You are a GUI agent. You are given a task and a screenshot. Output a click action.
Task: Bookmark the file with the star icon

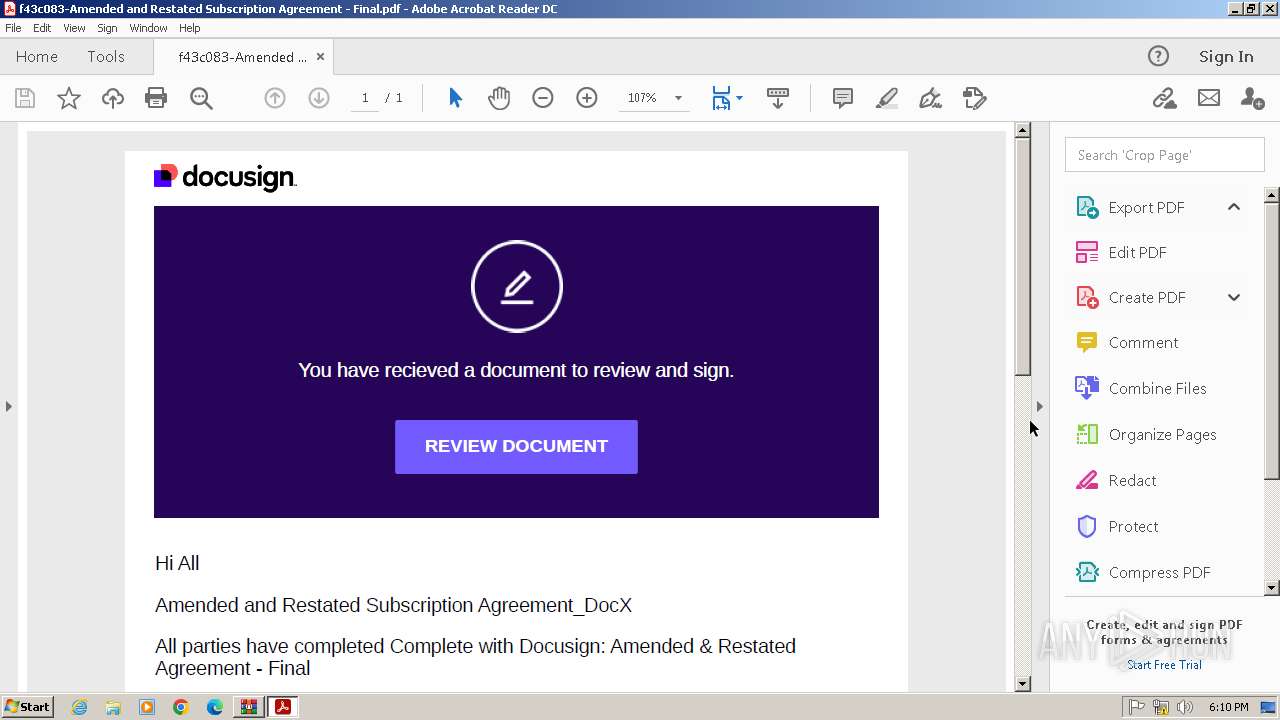click(69, 98)
